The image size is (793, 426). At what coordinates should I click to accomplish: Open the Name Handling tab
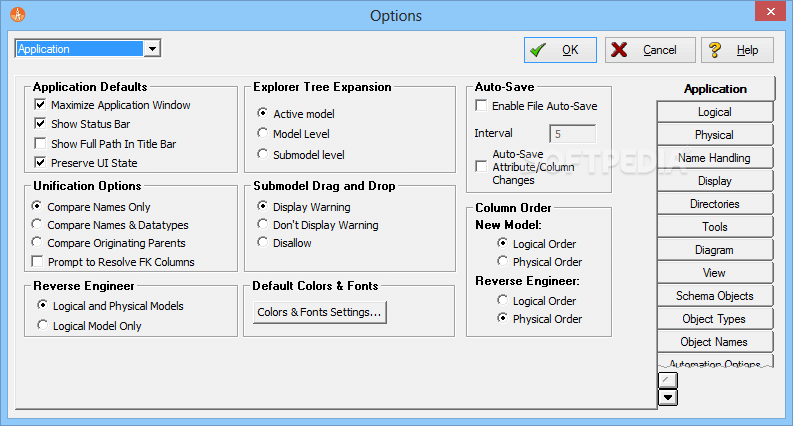(714, 158)
